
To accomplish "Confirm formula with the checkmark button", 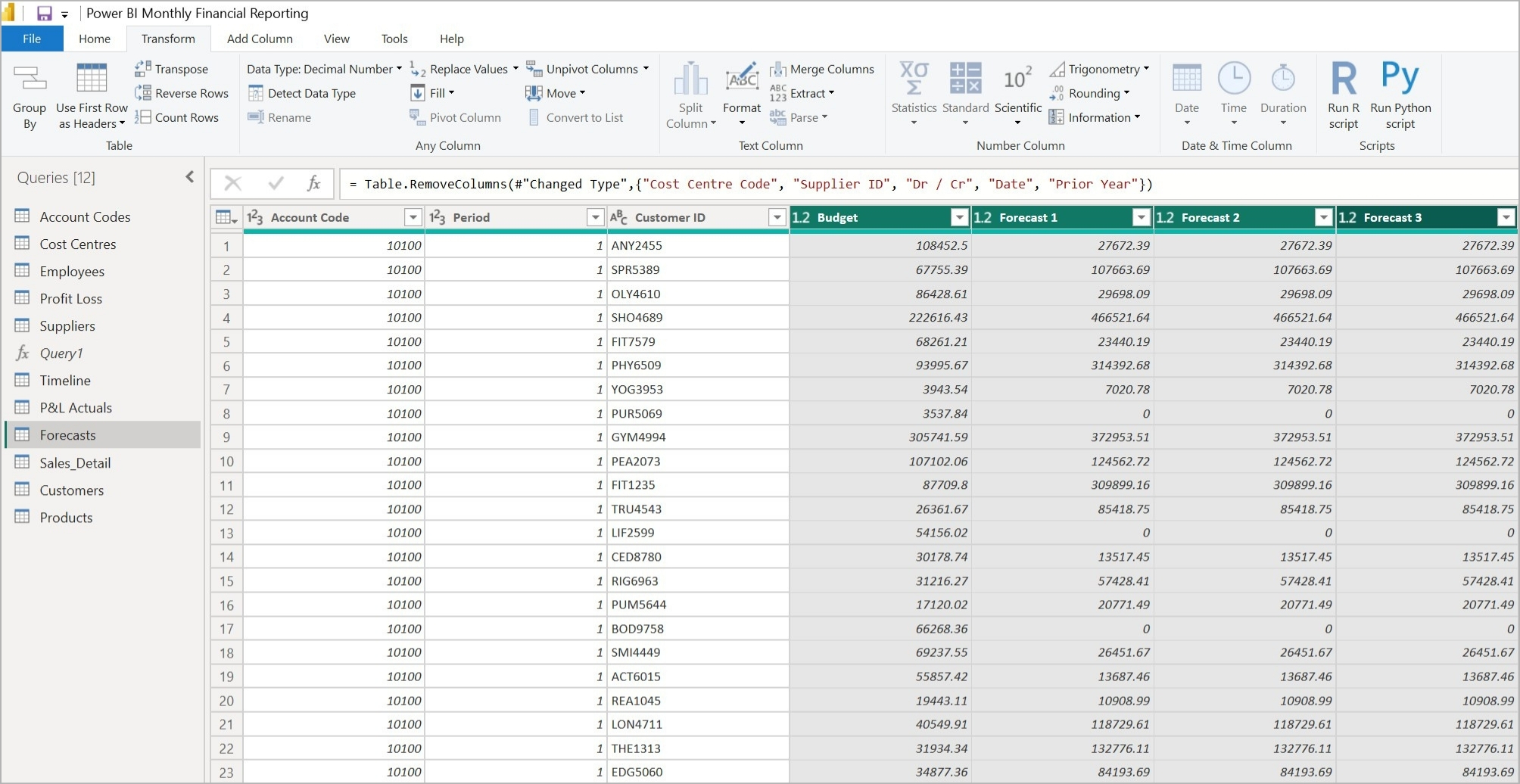I will point(276,183).
